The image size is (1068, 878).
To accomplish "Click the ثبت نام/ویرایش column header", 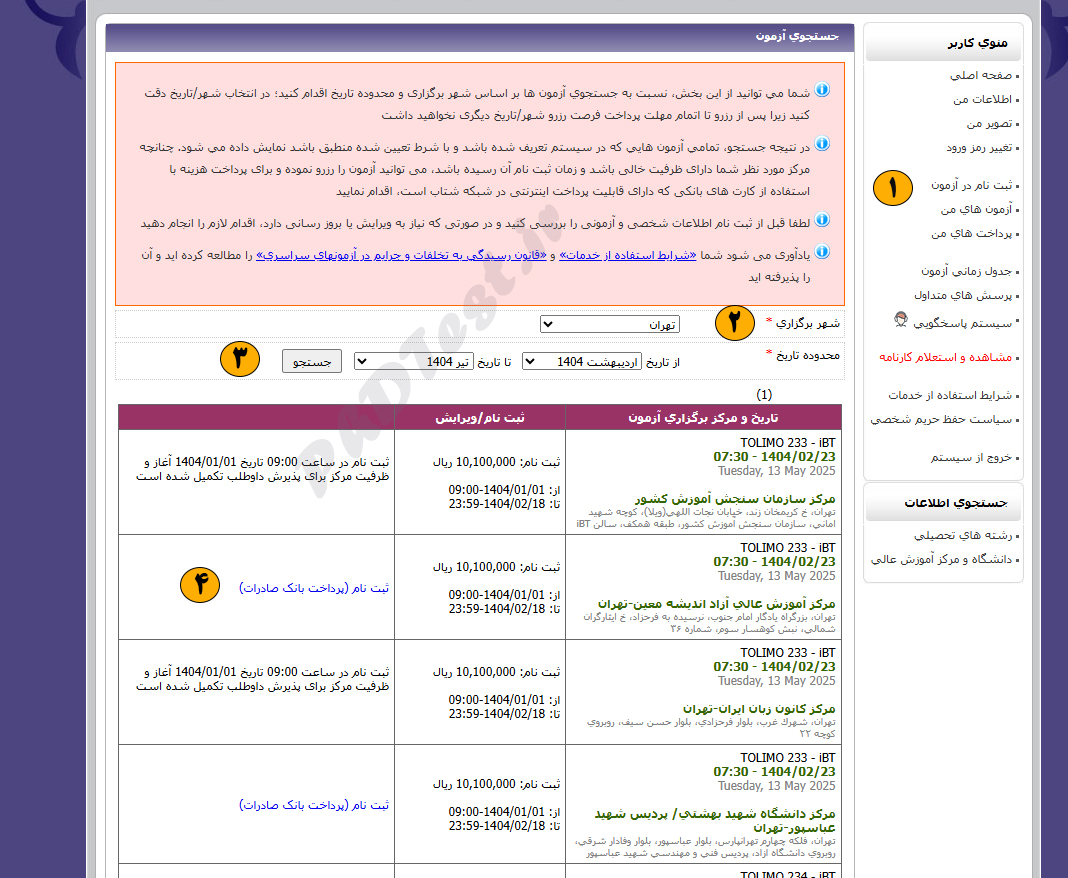I will click(480, 418).
